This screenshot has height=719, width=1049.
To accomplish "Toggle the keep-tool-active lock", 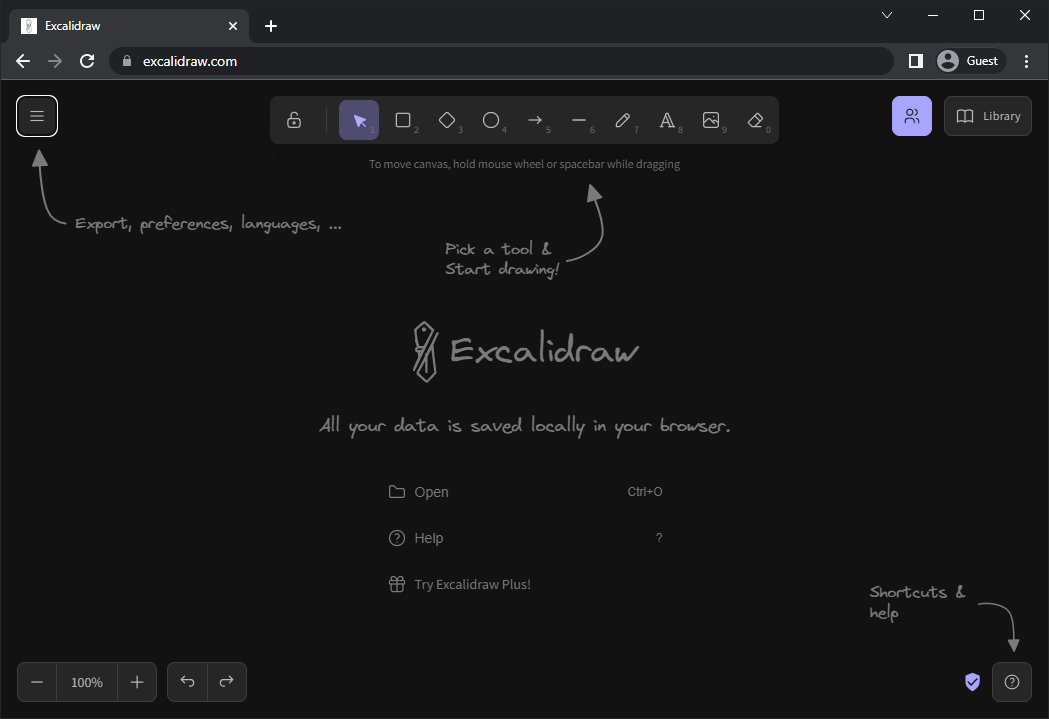I will [x=294, y=120].
